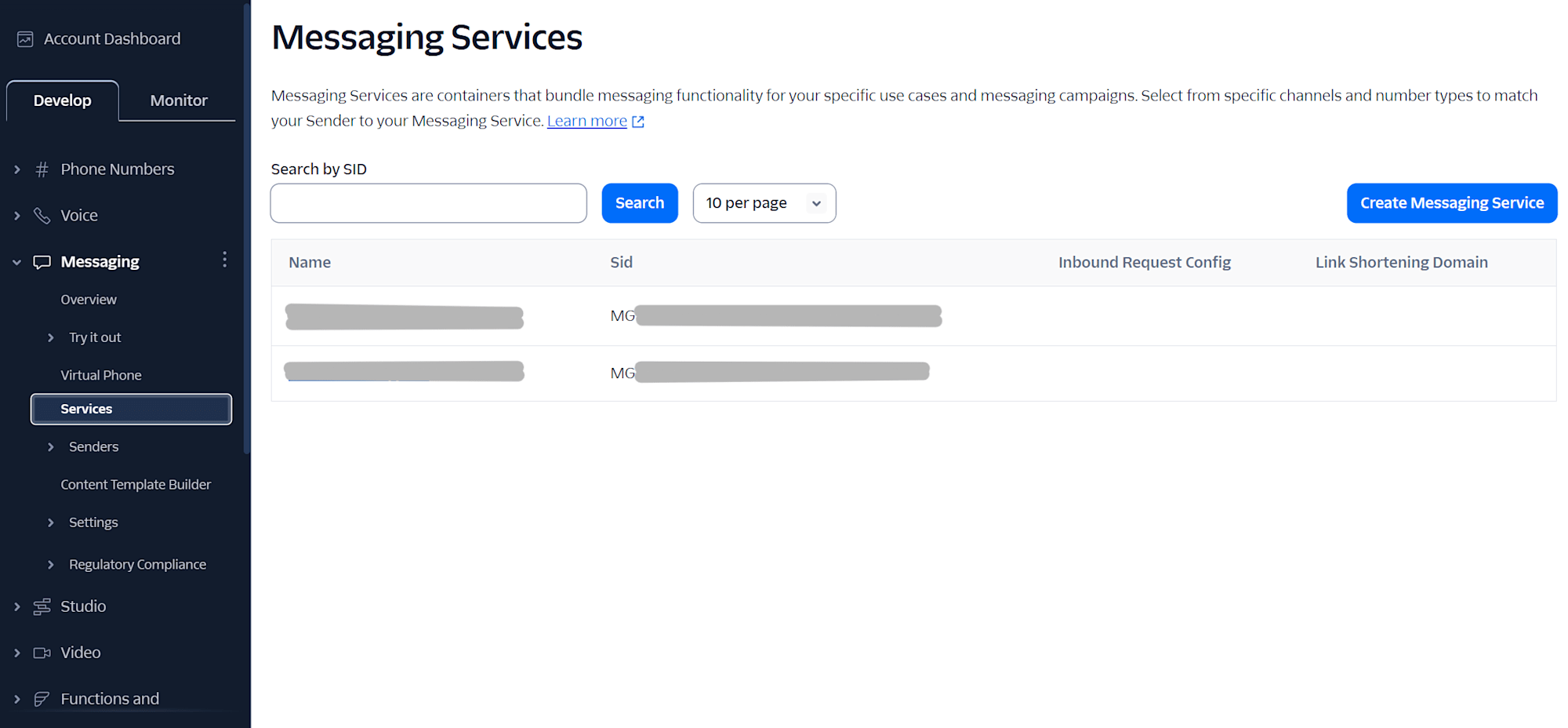
Task: Click the Video label in sidebar
Action: point(81,653)
